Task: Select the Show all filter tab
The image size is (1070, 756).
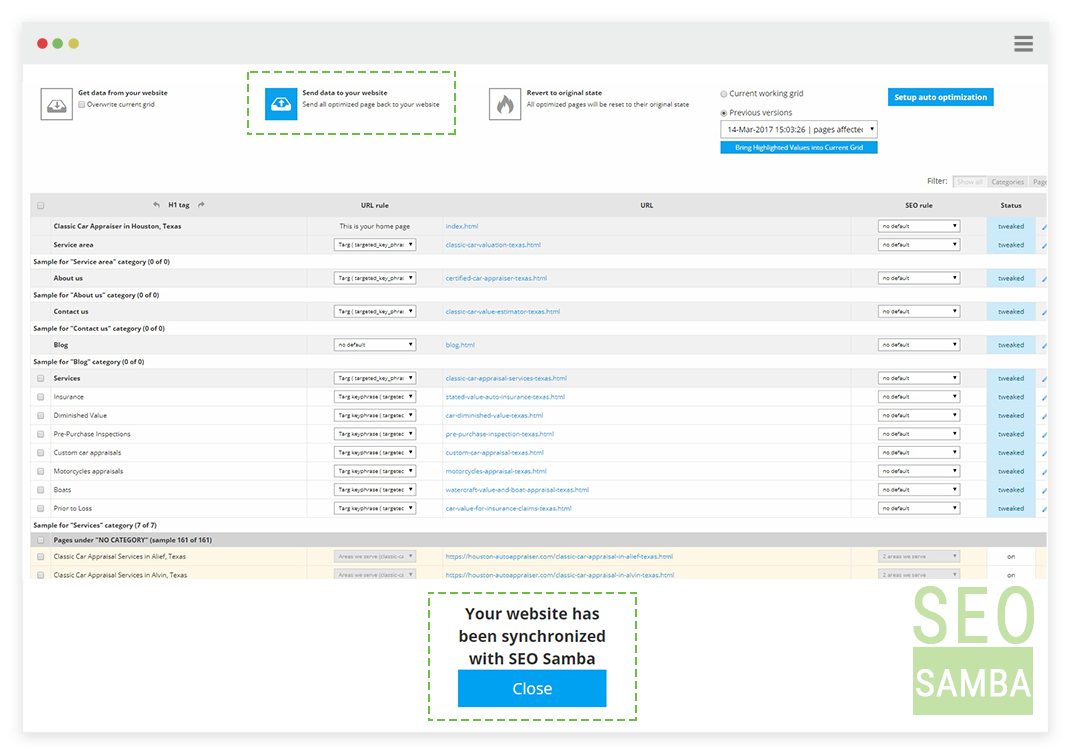Action: pyautogui.click(x=969, y=181)
